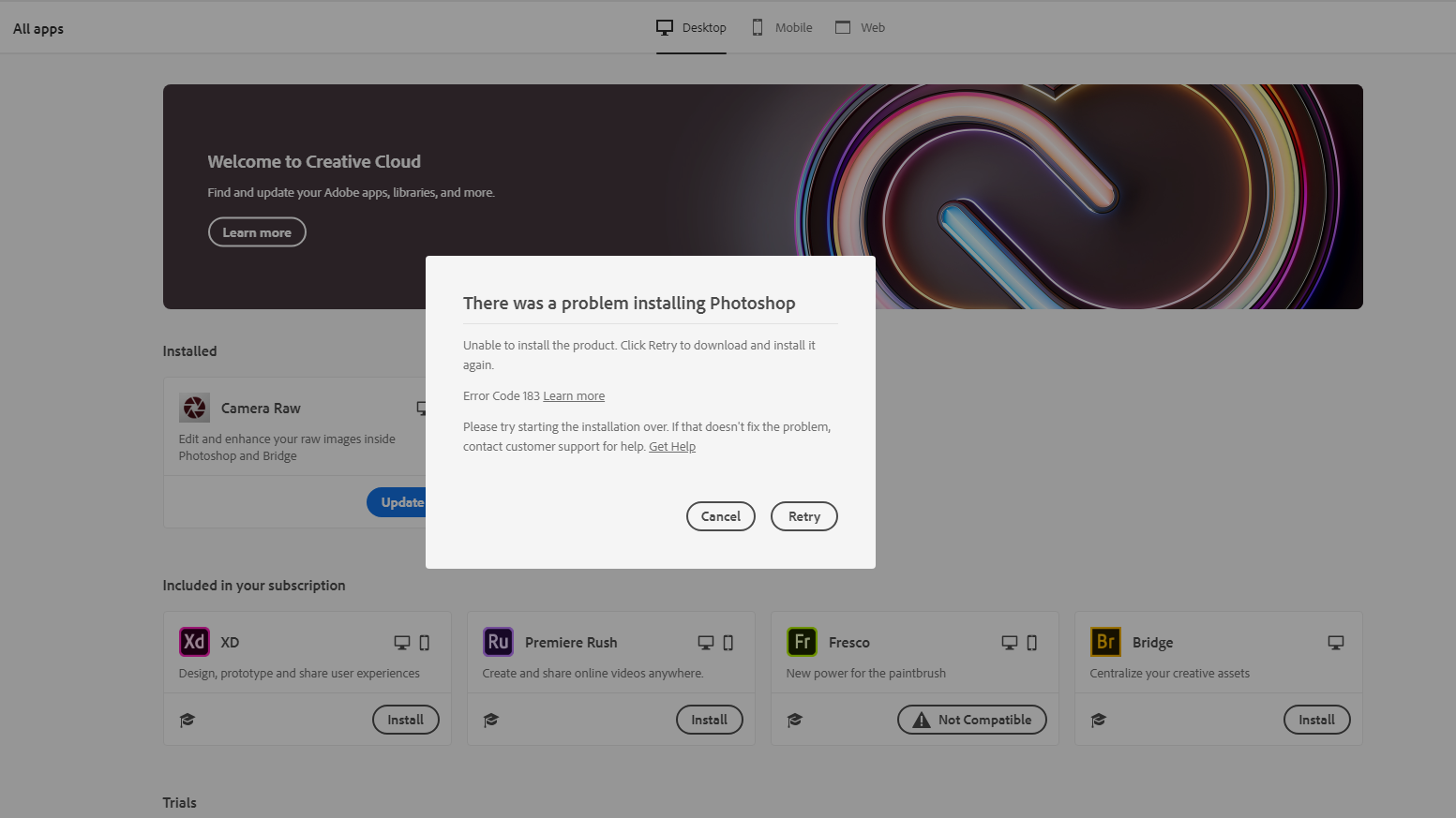Click the warning triangle icon on Fresco
Screen dimensions: 1456x818
922,720
